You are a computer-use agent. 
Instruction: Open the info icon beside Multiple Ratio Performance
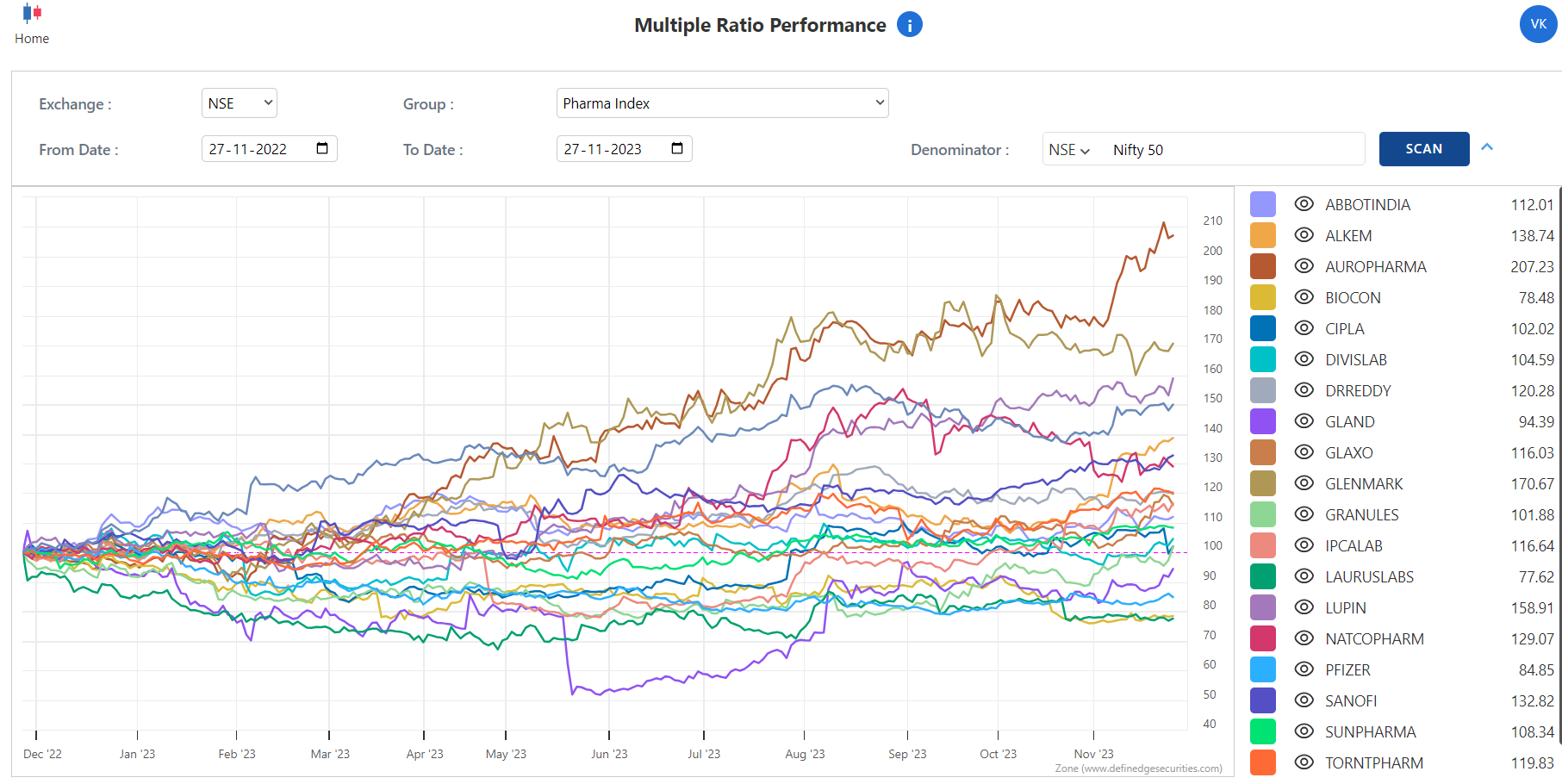[909, 25]
